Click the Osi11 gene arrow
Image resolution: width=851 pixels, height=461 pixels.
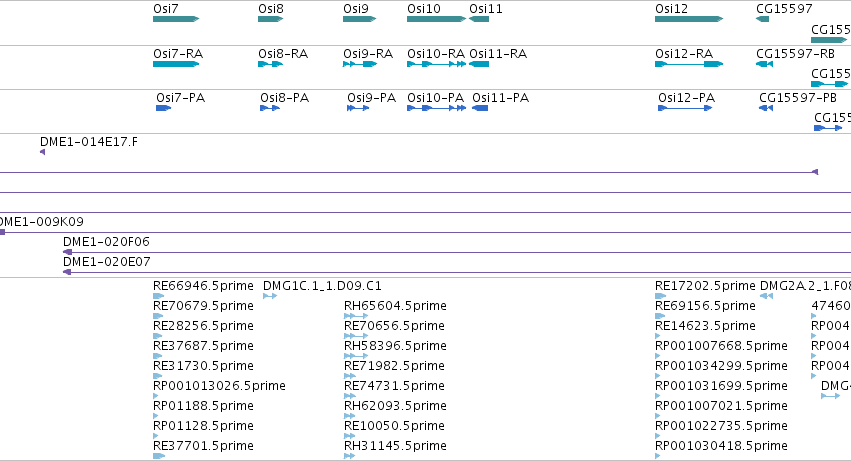point(479,19)
